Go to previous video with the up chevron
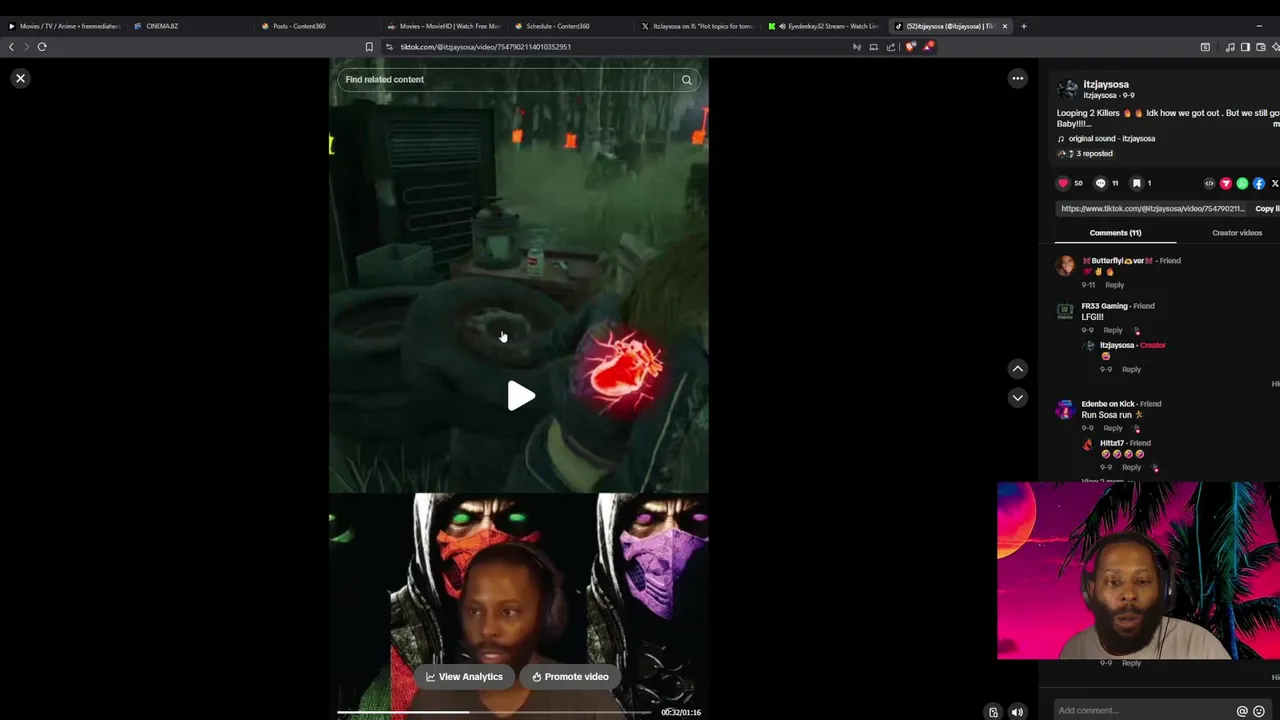The height and width of the screenshot is (720, 1280). (x=1017, y=369)
